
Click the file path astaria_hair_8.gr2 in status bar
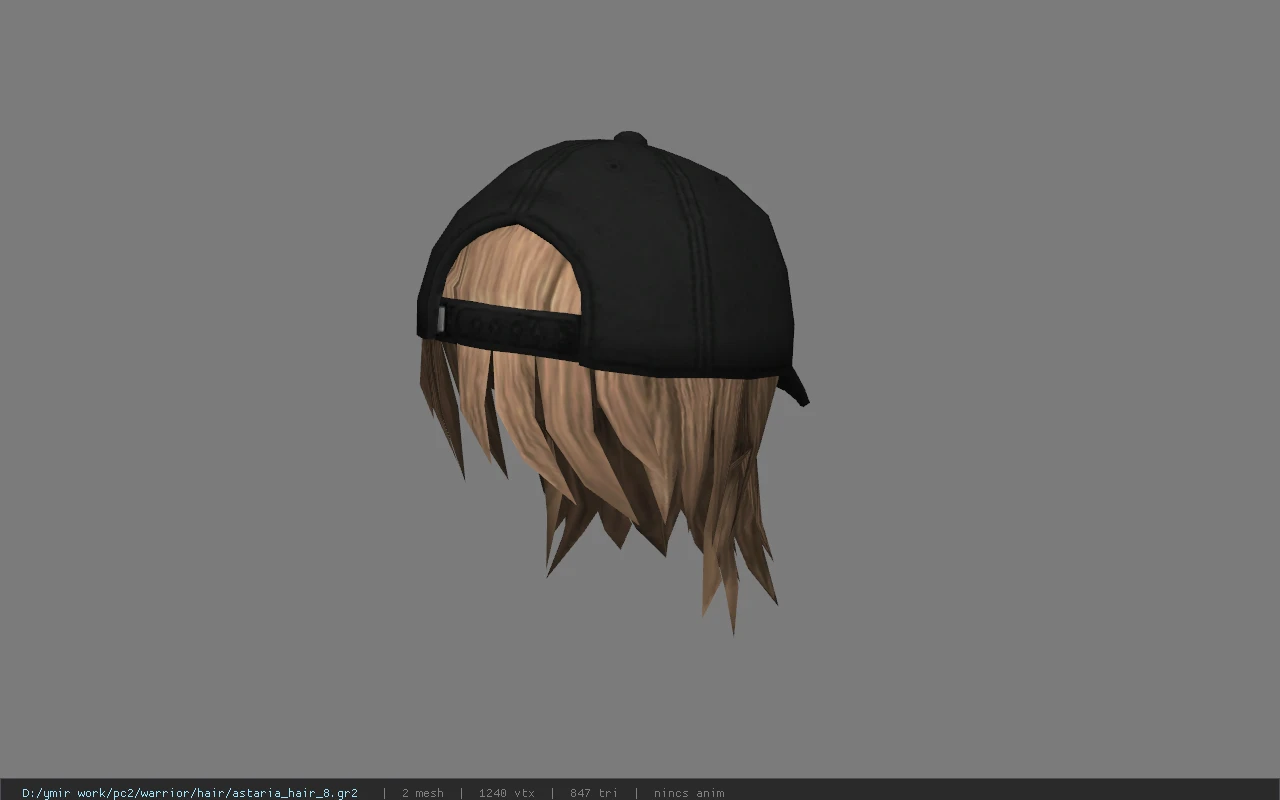click(x=190, y=793)
